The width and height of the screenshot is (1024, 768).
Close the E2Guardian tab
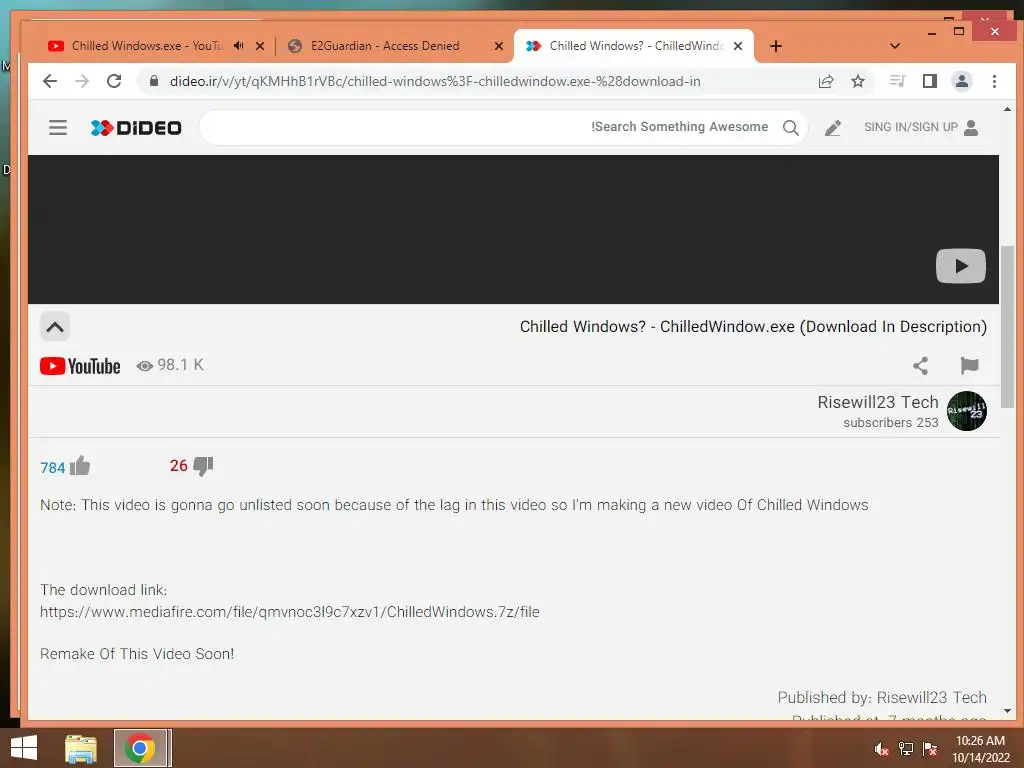499,46
